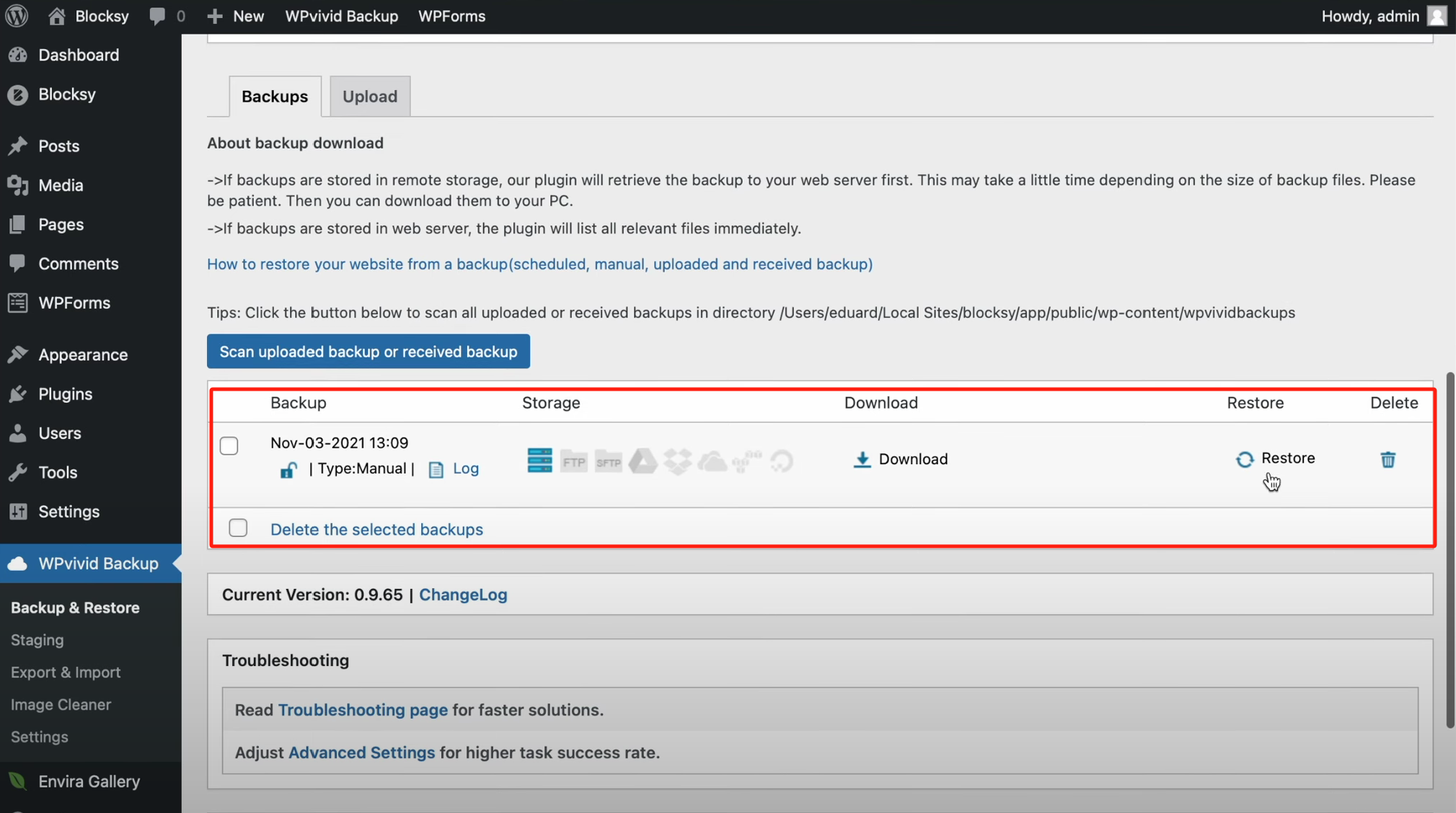This screenshot has height=813, width=1456.
Task: Click the Dropbox storage icon
Action: (677, 461)
